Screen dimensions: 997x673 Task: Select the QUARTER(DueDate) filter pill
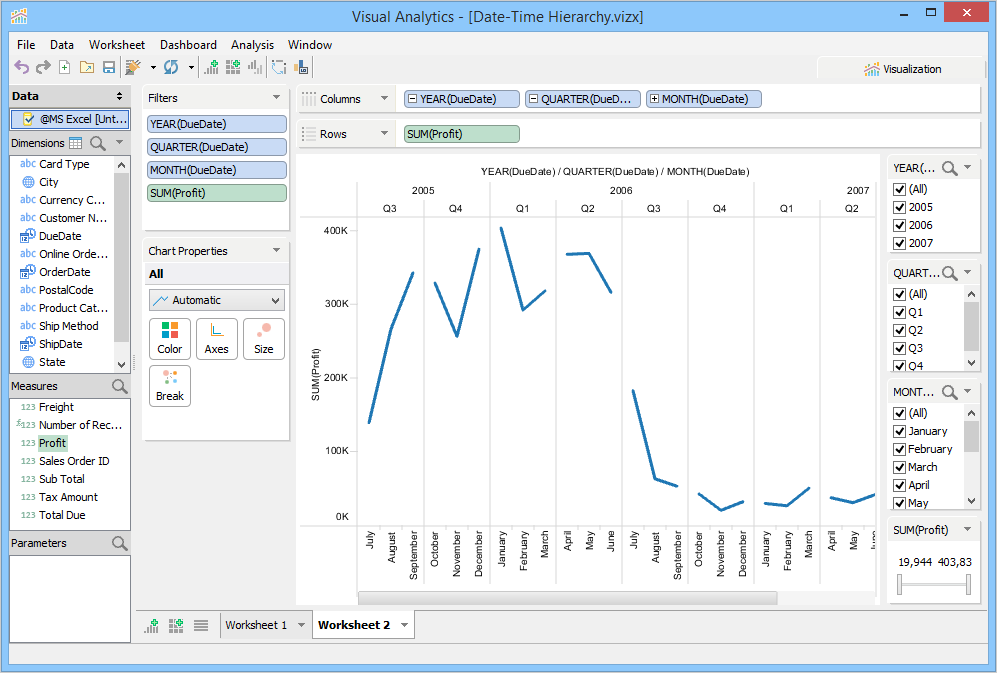coord(217,147)
